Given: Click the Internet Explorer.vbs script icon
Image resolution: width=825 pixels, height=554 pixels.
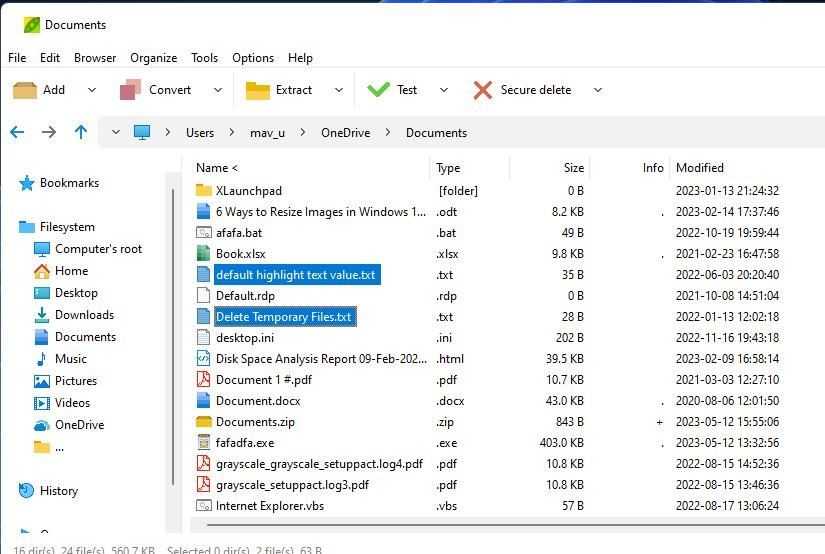Looking at the screenshot, I should click(204, 506).
